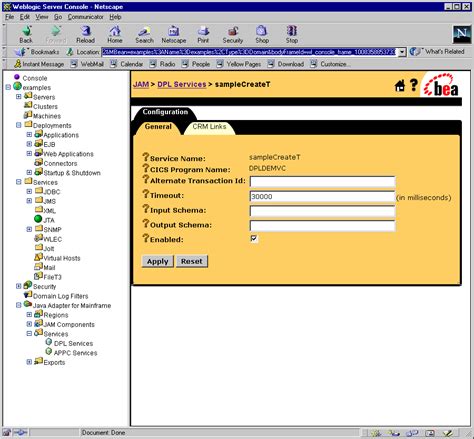Click the Print toolbar icon
The image size is (474, 439).
(203, 34)
